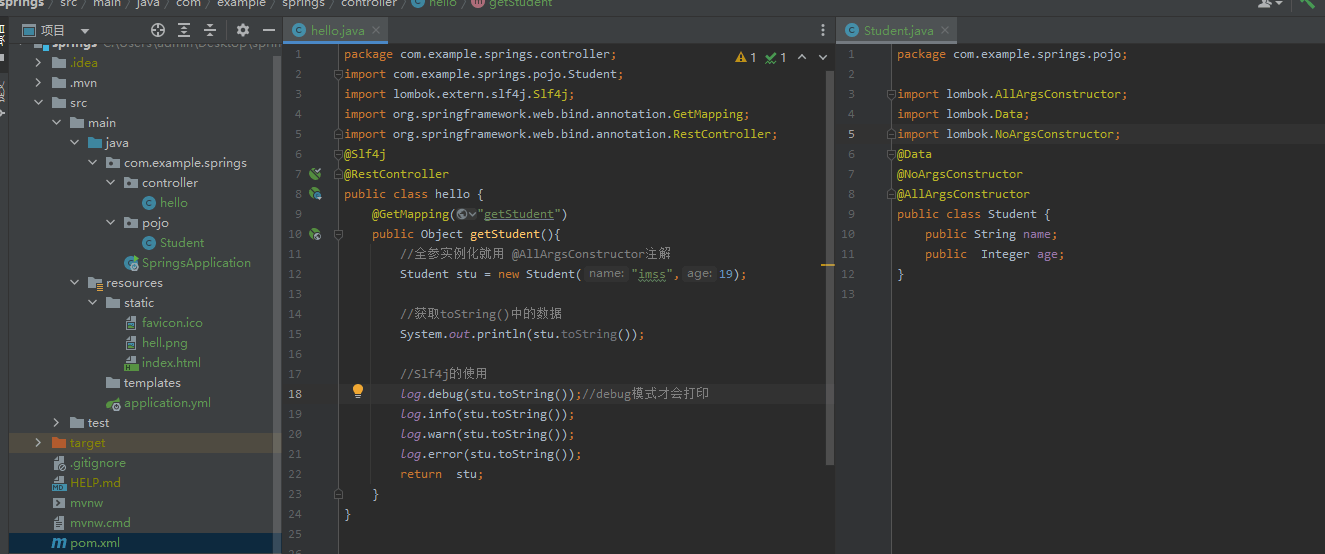Viewport: 1325px width, 554px height.
Task: Collapse the main folder
Action: [57, 123]
